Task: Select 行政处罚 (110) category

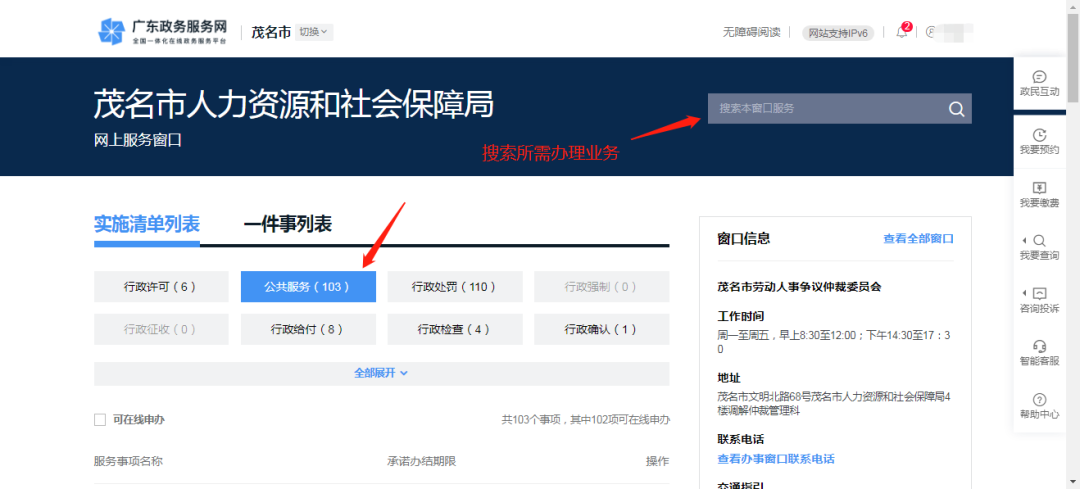Action: pyautogui.click(x=455, y=287)
